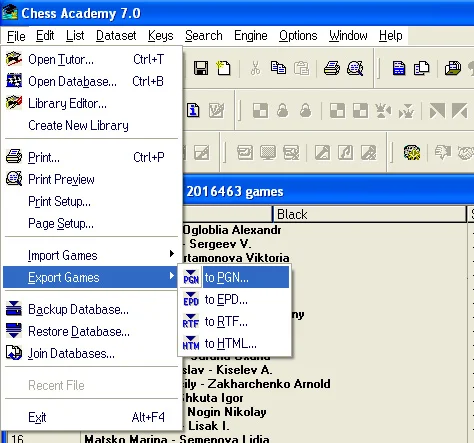474x443 pixels.
Task: Click the Copy toolbar icon
Action: point(278,68)
